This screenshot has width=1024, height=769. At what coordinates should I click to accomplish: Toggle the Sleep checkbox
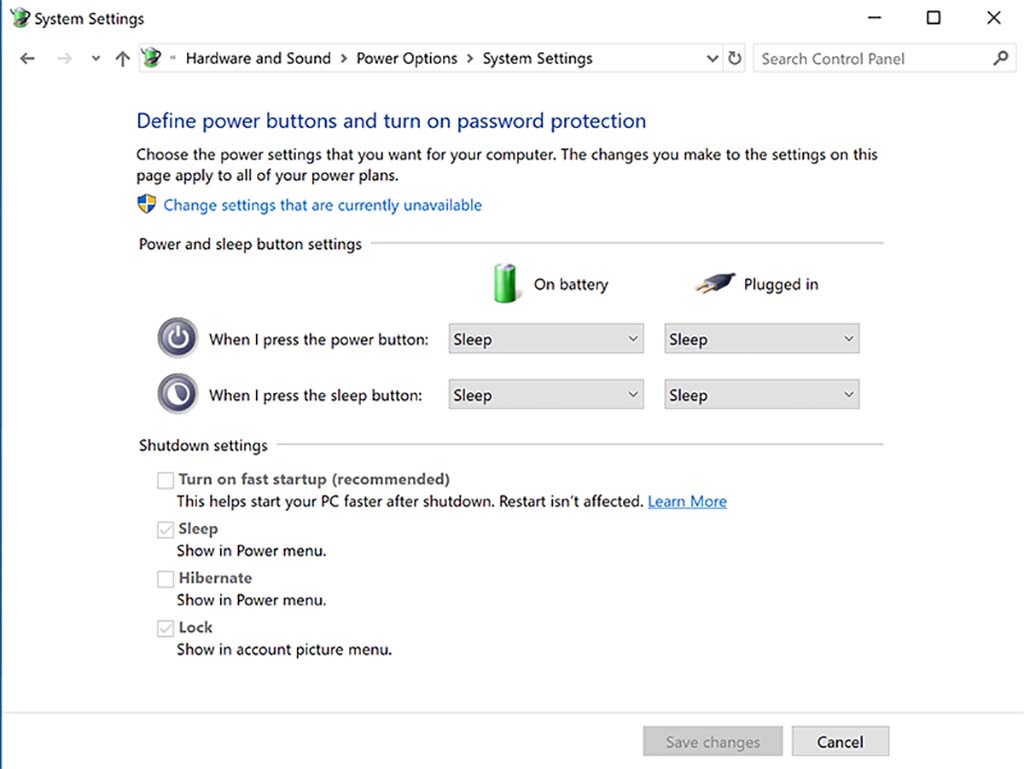165,529
